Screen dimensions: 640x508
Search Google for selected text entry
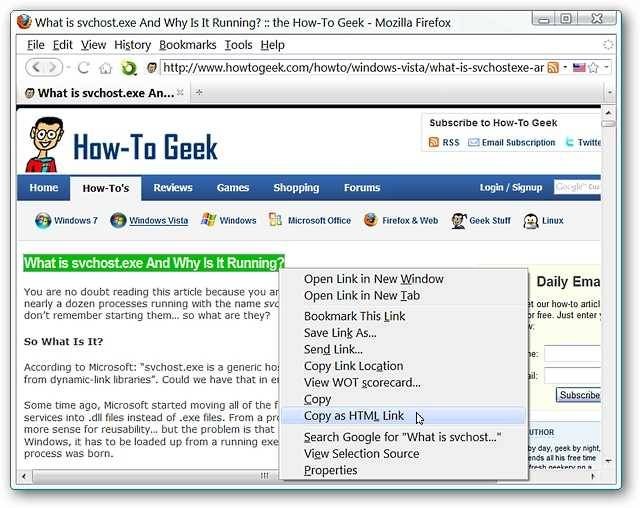(x=404, y=437)
